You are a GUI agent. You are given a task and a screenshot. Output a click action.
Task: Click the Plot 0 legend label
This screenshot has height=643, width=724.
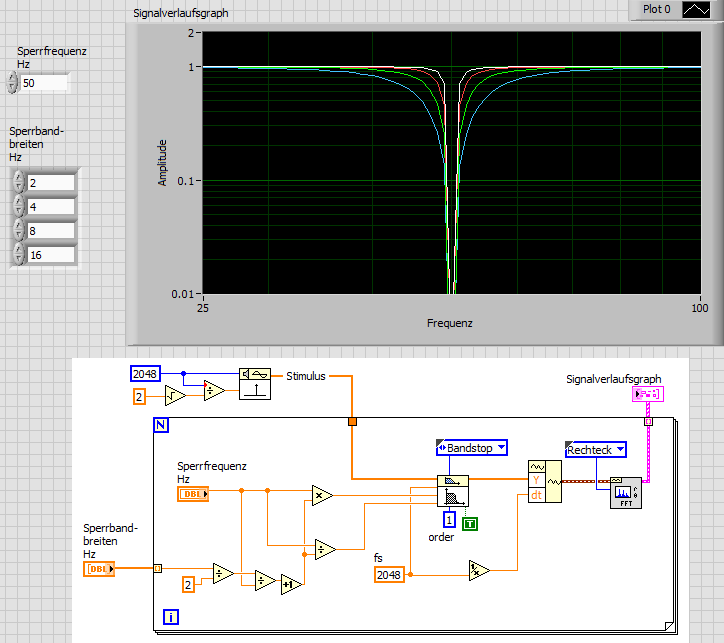[x=656, y=9]
